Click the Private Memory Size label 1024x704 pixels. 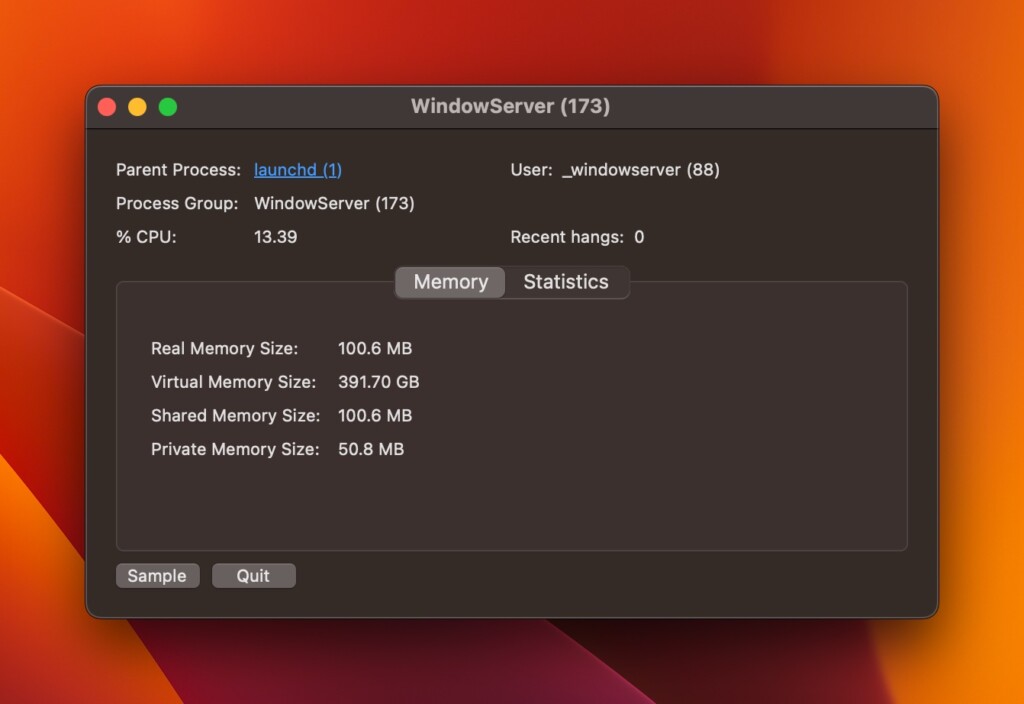[x=235, y=450]
